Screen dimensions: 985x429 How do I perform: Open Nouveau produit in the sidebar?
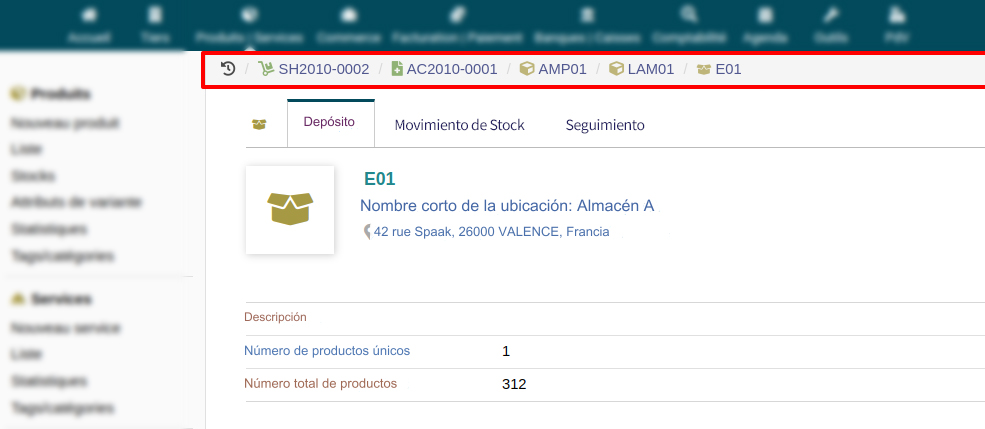point(65,123)
